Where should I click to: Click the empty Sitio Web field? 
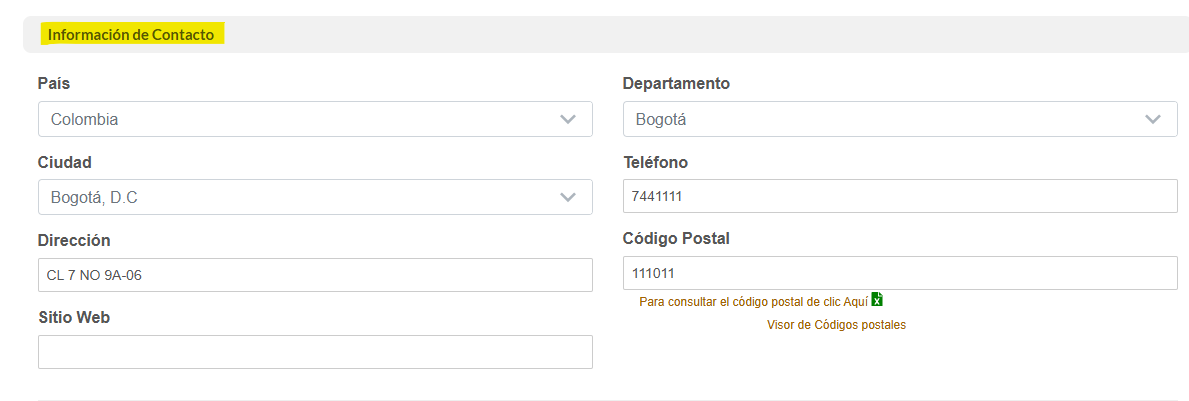pyautogui.click(x=315, y=352)
